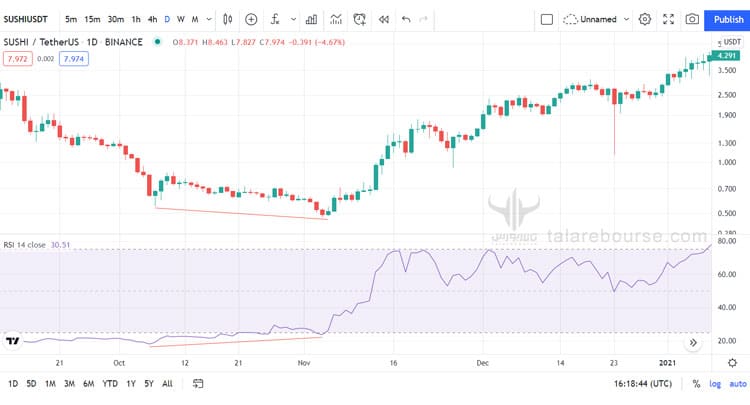Select the M monthly timeframe
This screenshot has width=750, height=405.
pos(195,20)
